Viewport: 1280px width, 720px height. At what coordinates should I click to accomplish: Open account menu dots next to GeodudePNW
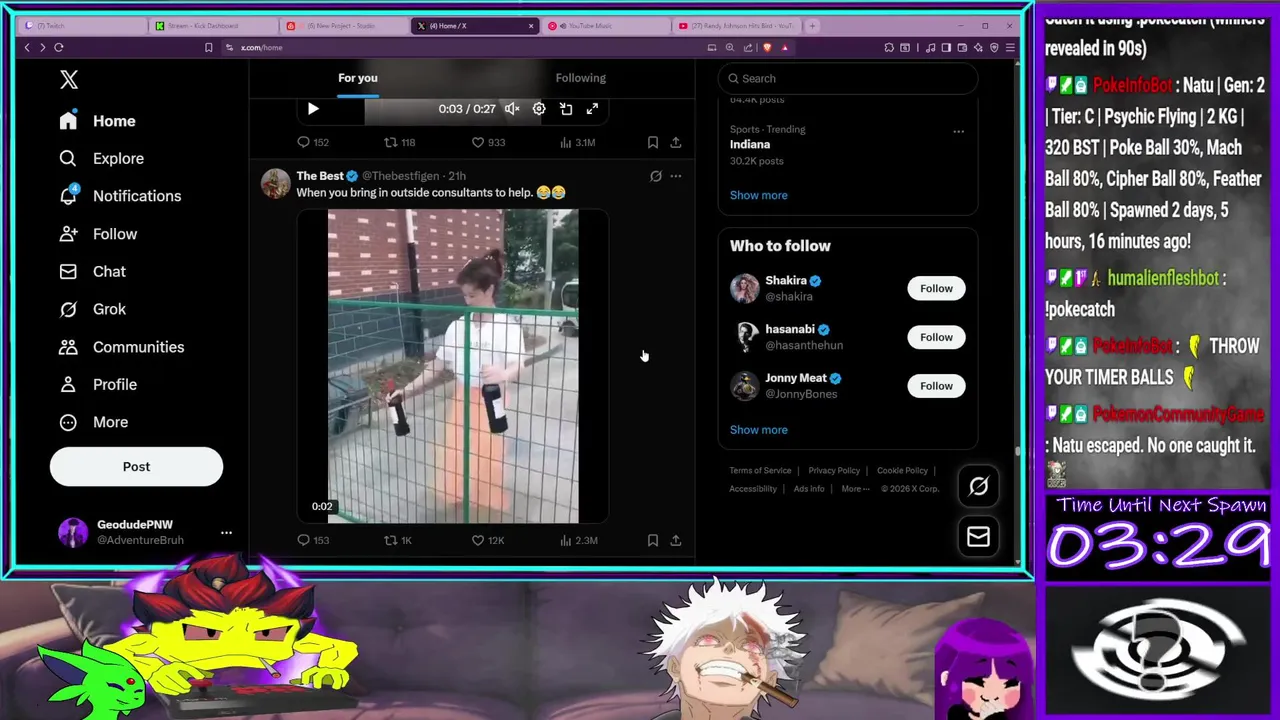pos(226,532)
